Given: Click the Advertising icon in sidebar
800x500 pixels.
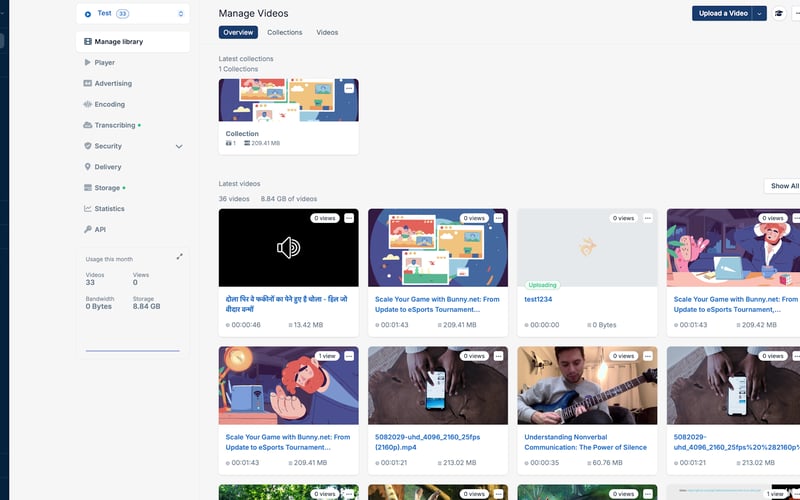Looking at the screenshot, I should click(88, 83).
